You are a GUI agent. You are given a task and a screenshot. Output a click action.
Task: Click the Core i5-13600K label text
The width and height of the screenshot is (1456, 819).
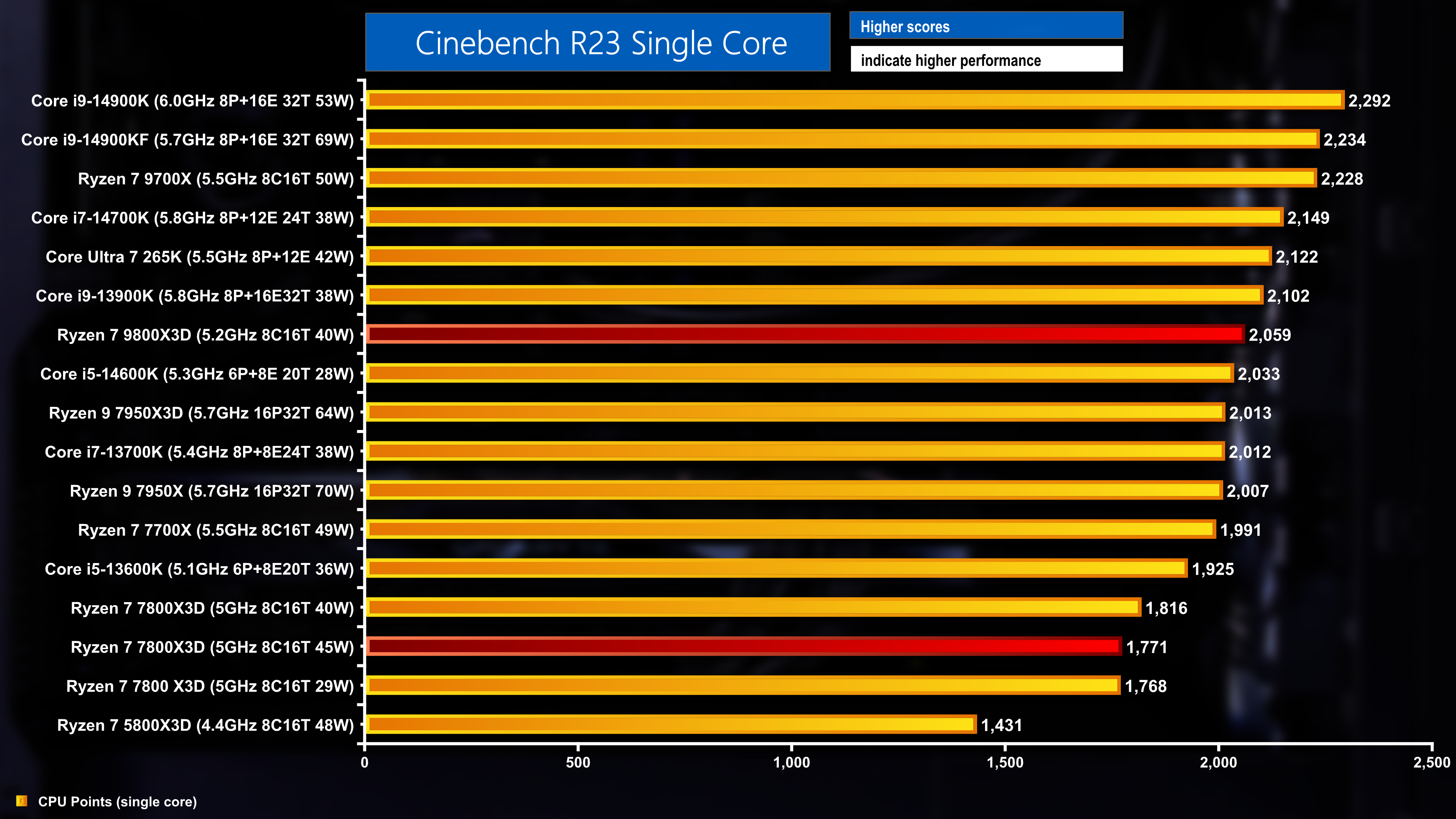[199, 569]
